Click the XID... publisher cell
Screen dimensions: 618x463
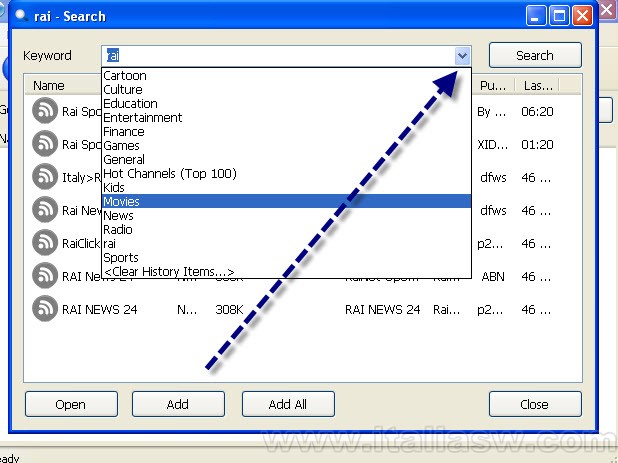pos(492,144)
